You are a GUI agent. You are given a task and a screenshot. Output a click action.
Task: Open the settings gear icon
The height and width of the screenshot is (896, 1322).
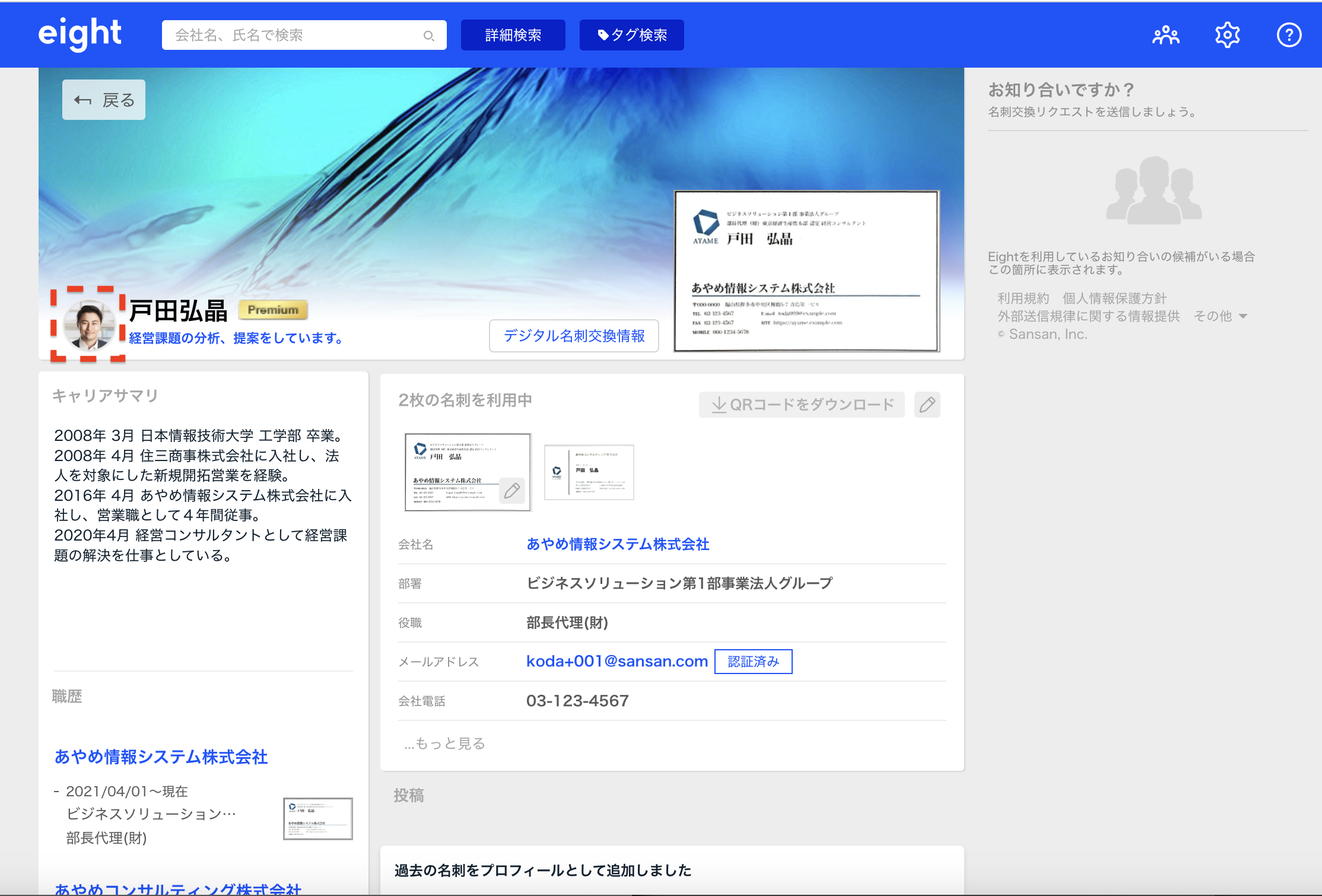point(1227,35)
